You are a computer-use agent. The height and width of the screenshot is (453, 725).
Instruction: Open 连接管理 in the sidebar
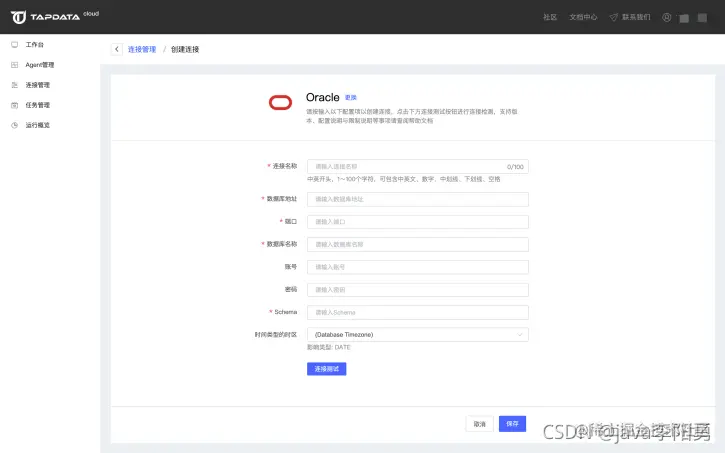[x=37, y=85]
